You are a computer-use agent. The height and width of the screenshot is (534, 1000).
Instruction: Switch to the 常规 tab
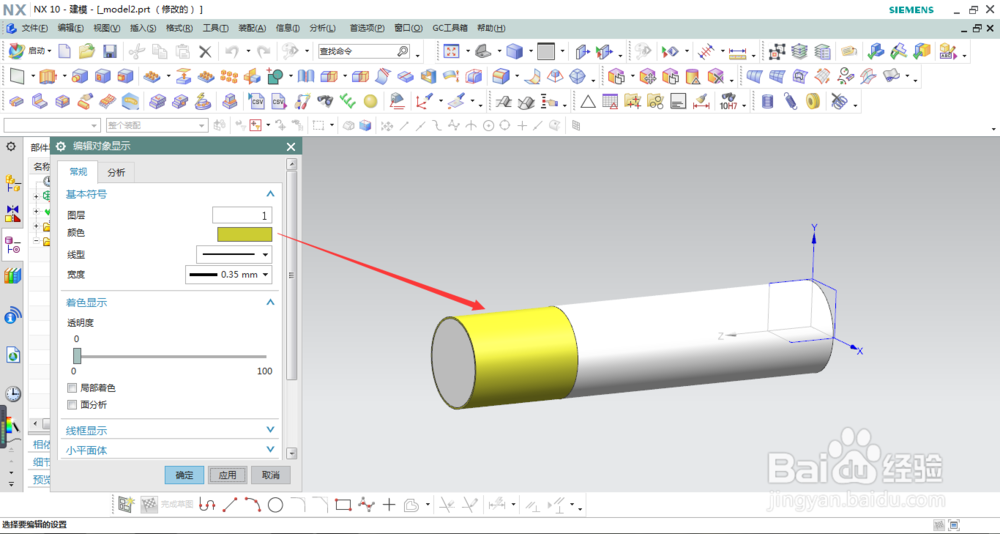[x=78, y=172]
